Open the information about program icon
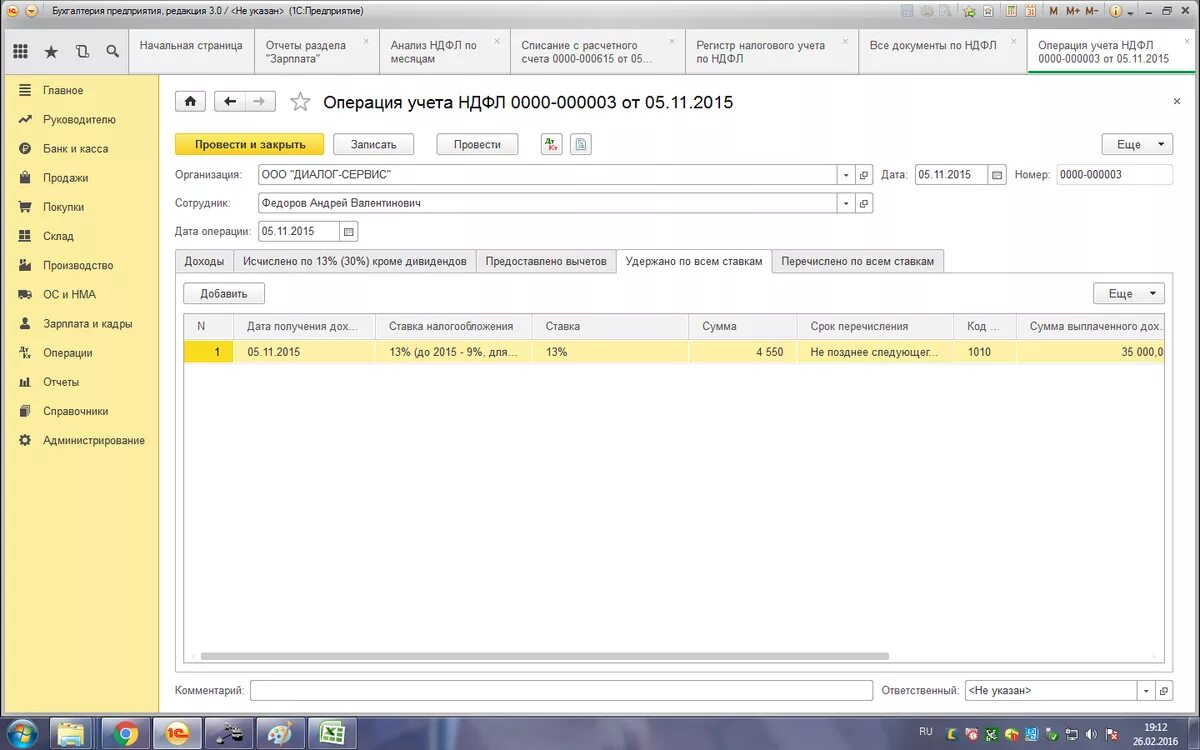The height and width of the screenshot is (750, 1200). [1115, 11]
